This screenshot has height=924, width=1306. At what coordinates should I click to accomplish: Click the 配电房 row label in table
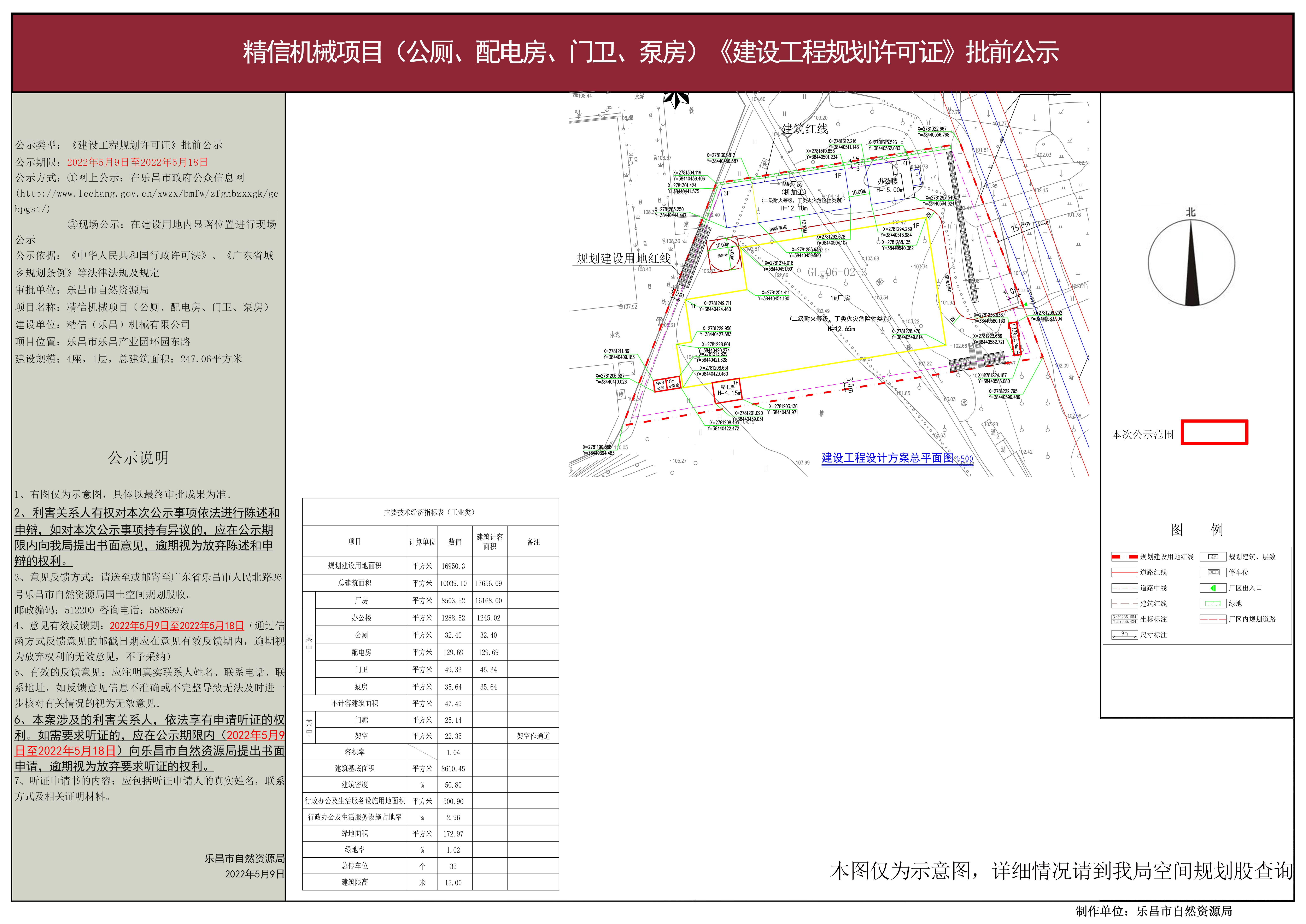pos(361,652)
